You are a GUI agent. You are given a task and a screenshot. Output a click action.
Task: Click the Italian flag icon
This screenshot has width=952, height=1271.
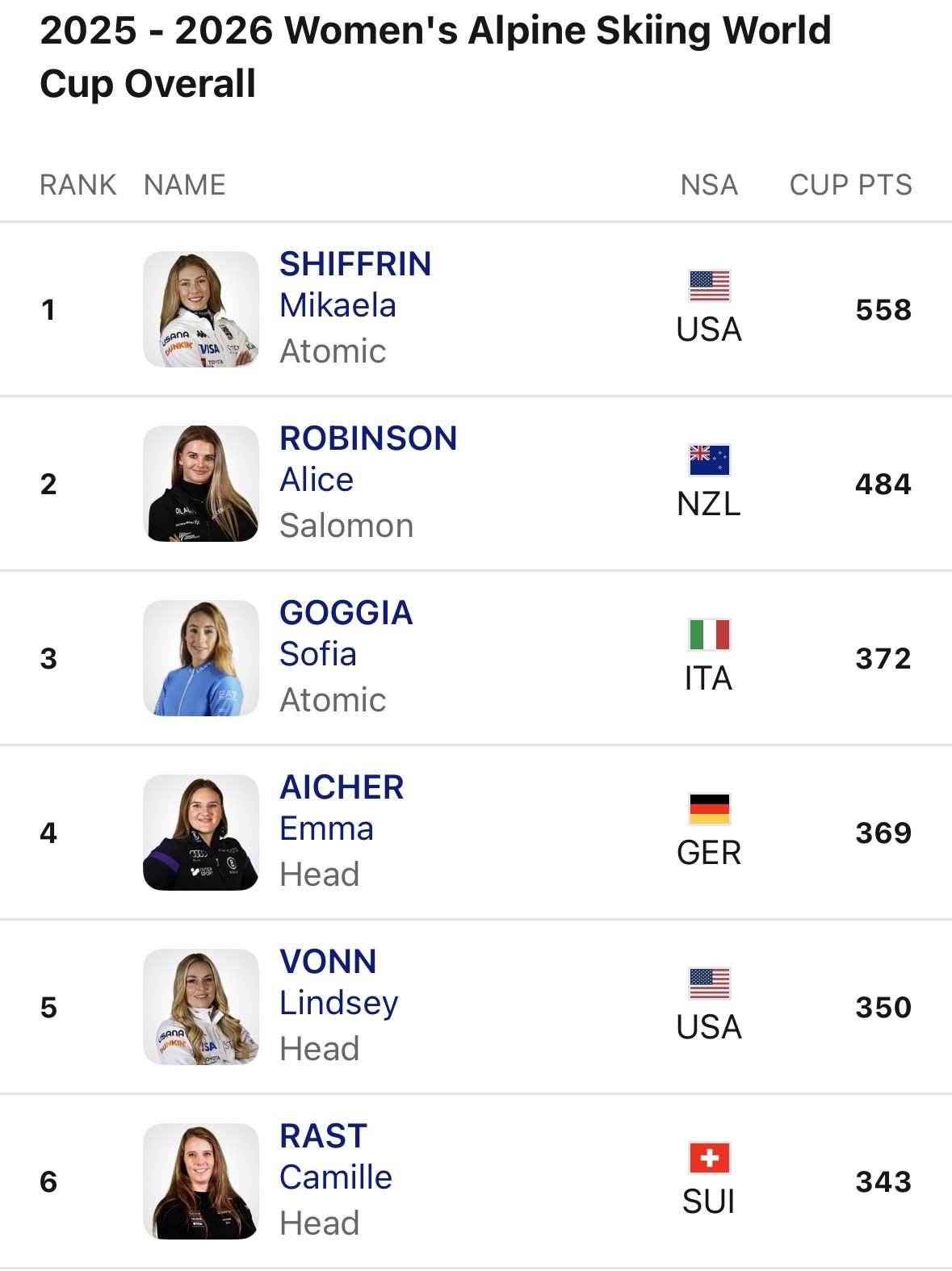pos(709,635)
